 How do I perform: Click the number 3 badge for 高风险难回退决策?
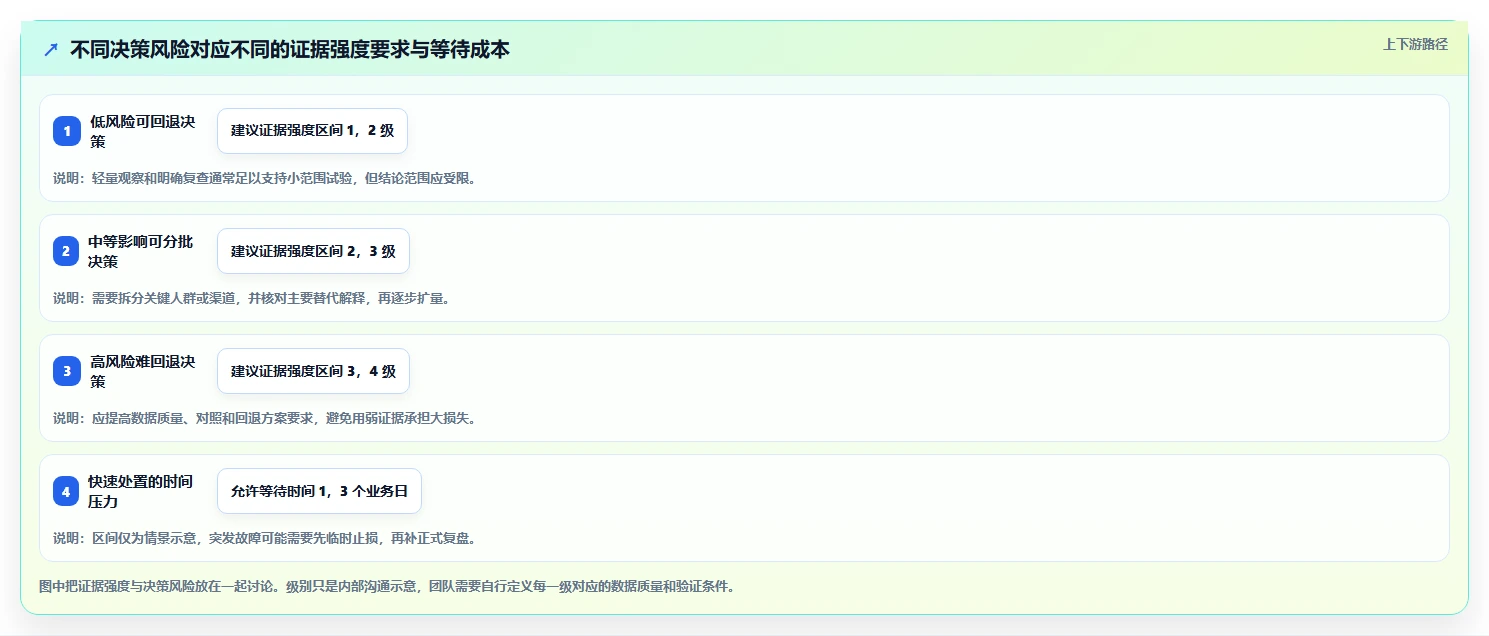(67, 371)
